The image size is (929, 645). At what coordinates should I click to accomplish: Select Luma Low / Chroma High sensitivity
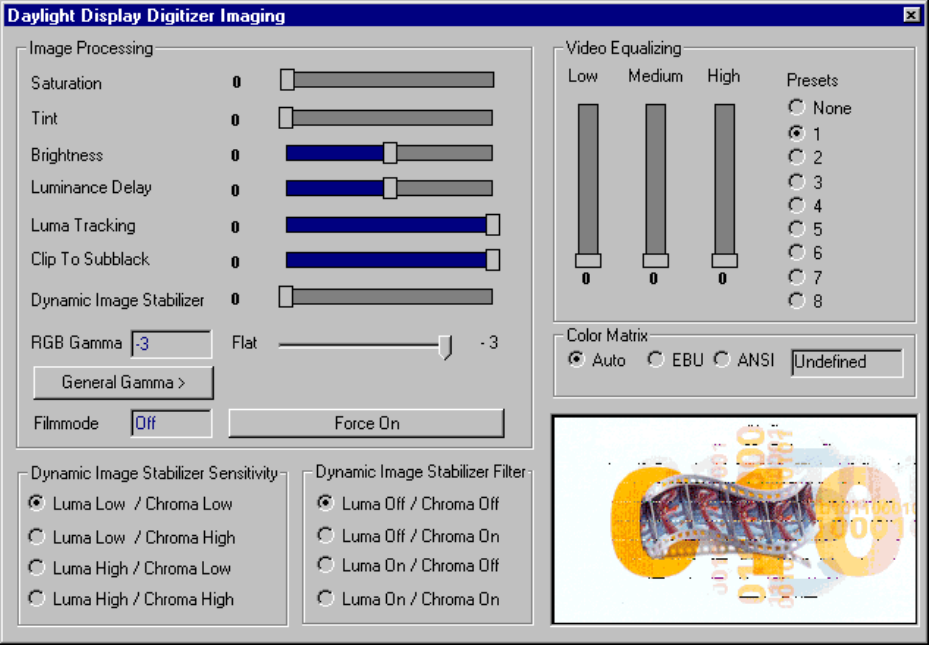click(37, 537)
